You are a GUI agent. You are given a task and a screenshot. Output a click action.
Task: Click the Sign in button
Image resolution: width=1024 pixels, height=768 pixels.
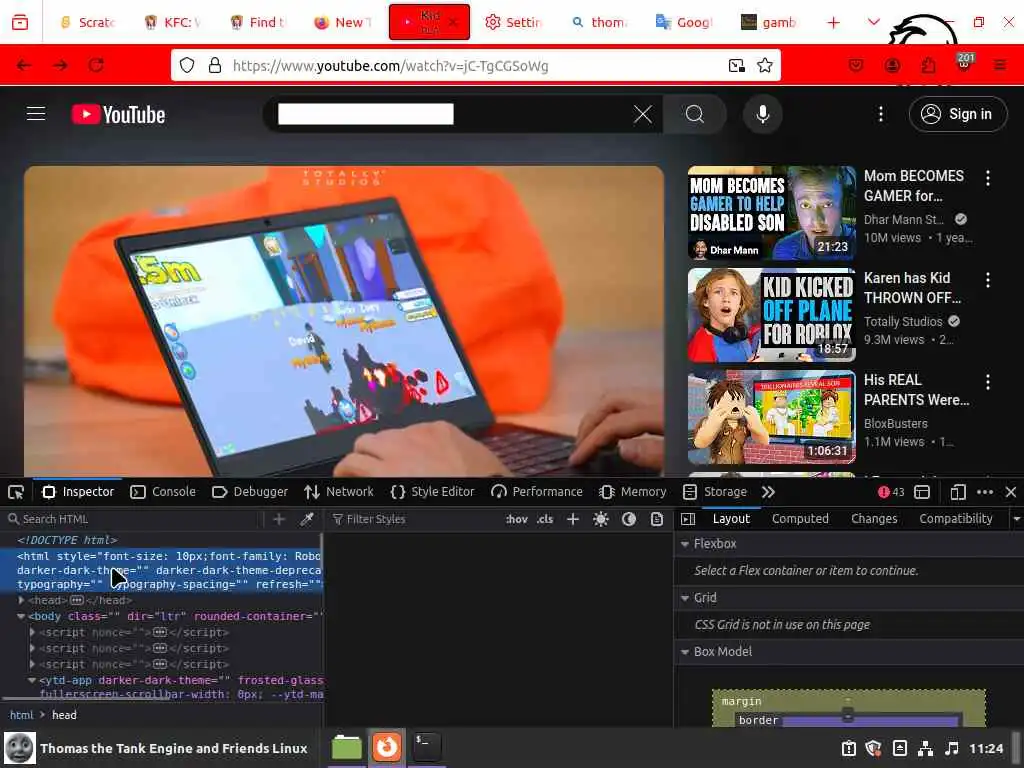[x=958, y=114]
